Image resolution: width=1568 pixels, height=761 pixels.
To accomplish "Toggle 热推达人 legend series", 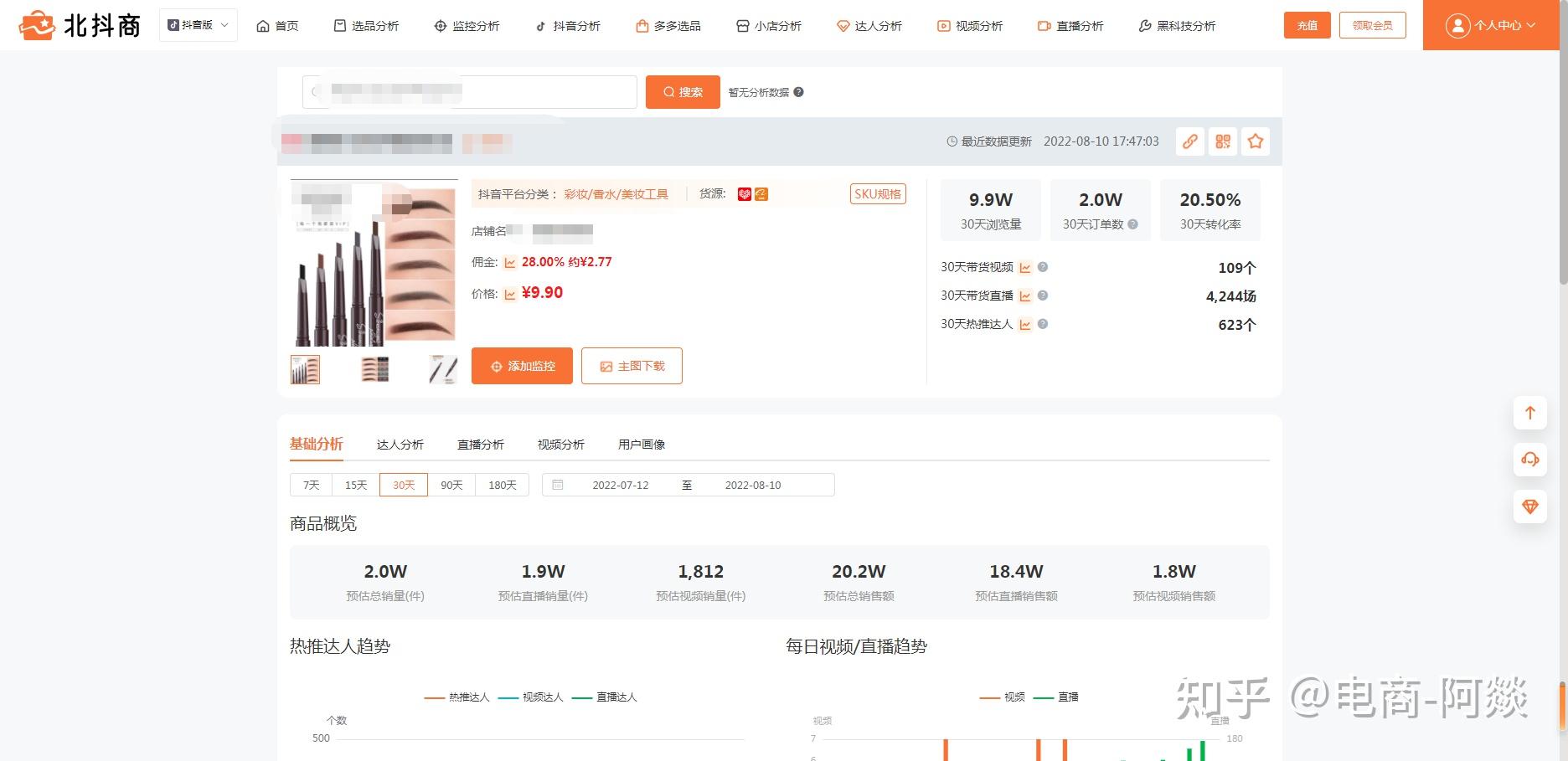I will (x=456, y=697).
